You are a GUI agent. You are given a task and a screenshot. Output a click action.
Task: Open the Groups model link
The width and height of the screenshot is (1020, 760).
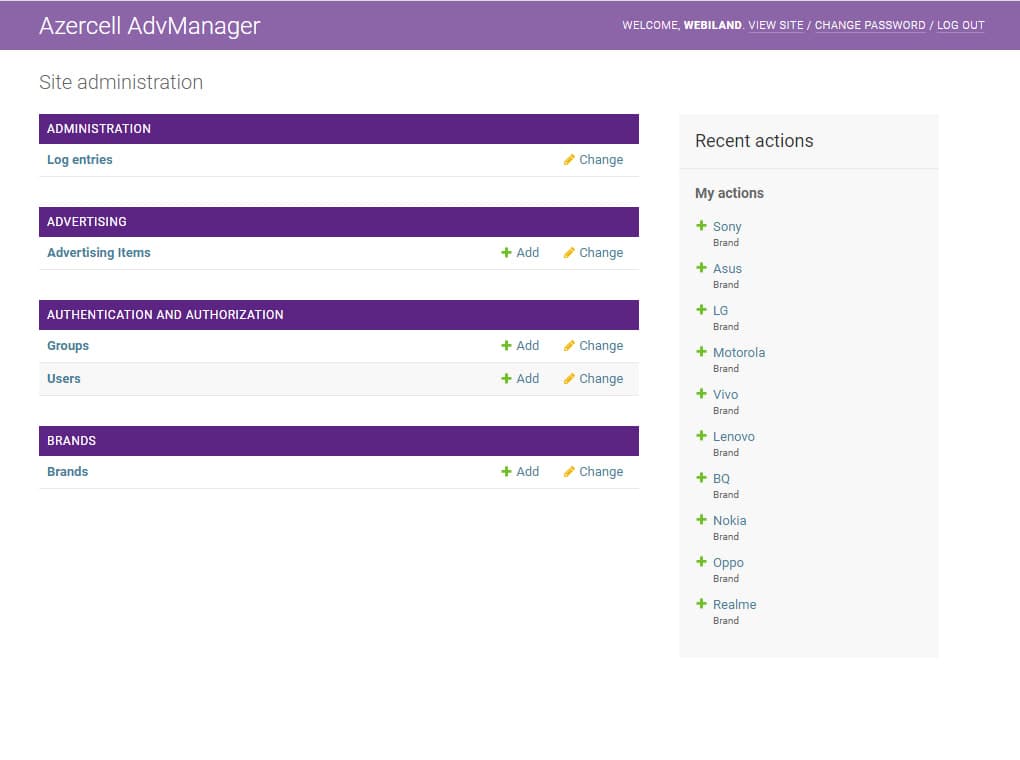point(68,346)
